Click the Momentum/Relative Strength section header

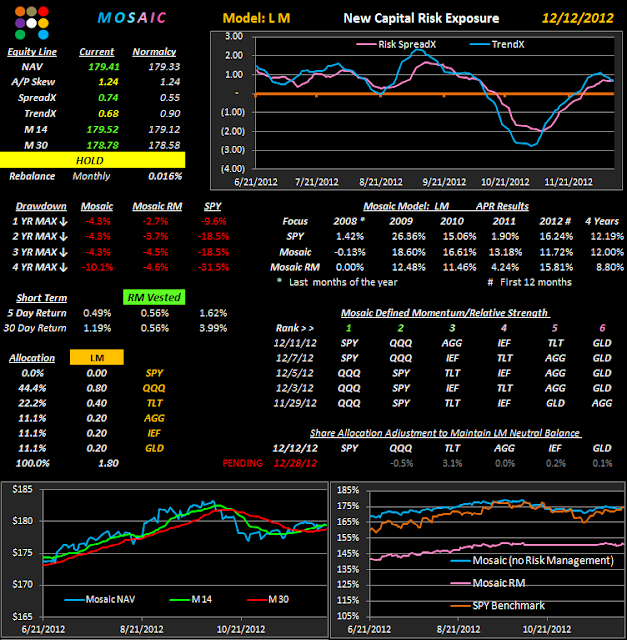(x=444, y=313)
